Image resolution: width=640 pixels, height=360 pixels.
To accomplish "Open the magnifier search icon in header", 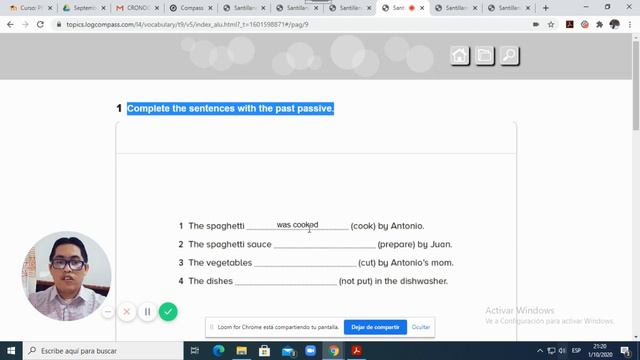I will click(510, 56).
